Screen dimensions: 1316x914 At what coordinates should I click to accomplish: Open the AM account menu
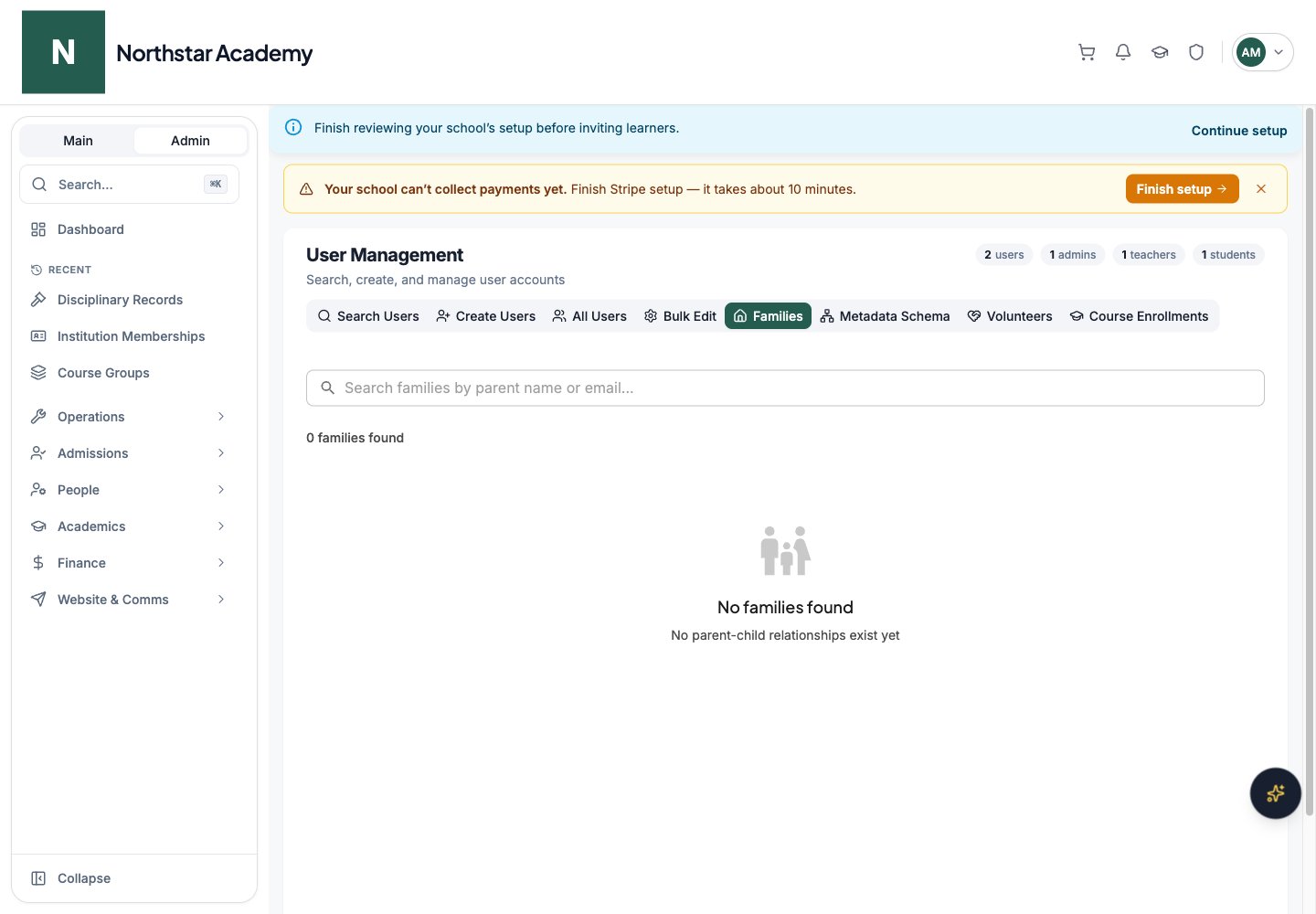click(1262, 52)
